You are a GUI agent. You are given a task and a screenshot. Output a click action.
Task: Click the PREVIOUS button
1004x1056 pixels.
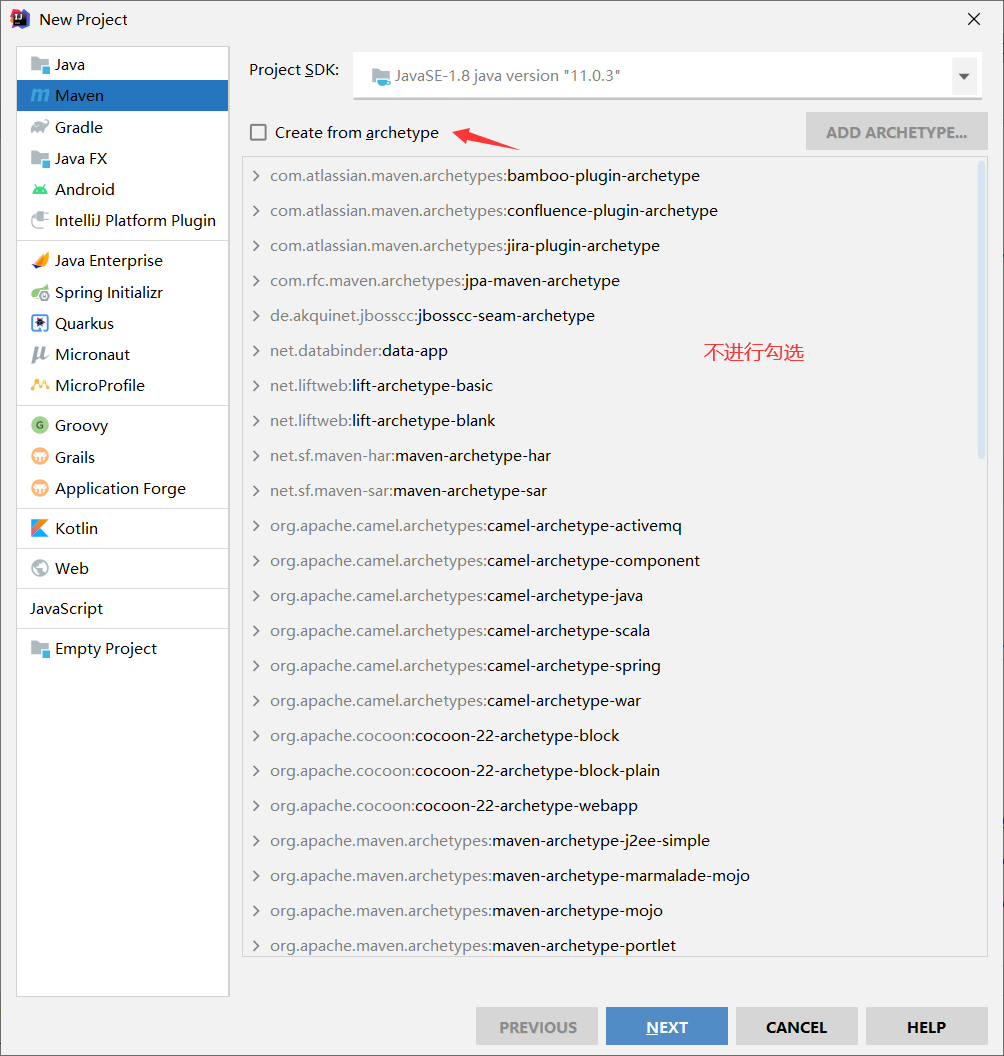[537, 1026]
